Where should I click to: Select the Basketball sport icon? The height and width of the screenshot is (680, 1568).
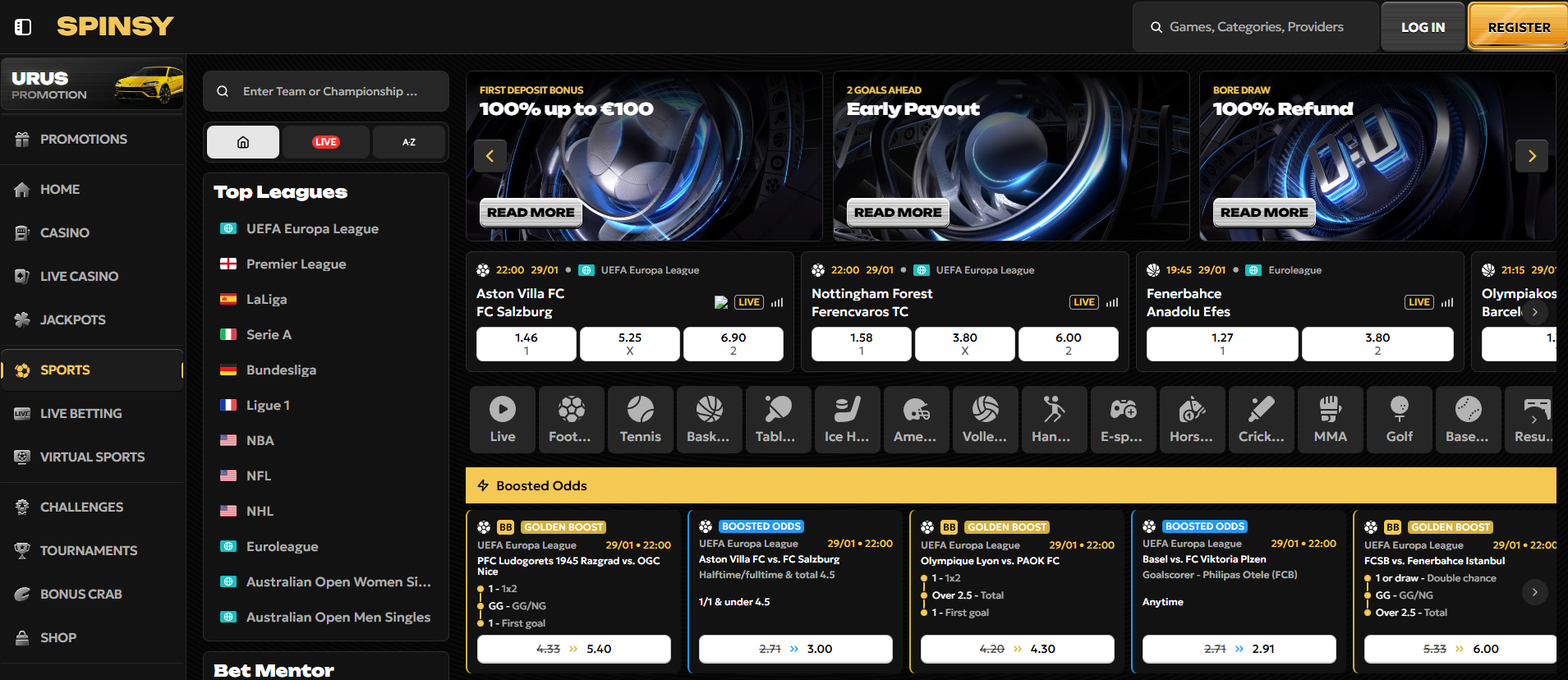(710, 420)
